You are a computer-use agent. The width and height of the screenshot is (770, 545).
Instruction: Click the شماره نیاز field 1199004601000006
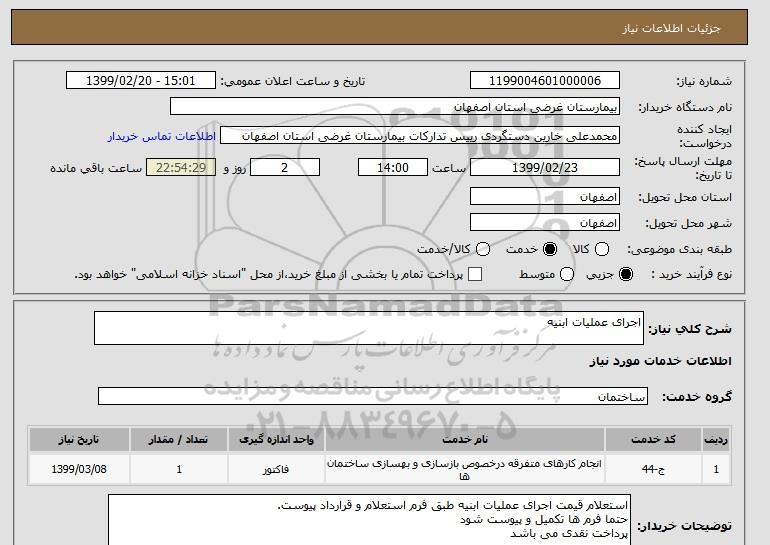(545, 81)
